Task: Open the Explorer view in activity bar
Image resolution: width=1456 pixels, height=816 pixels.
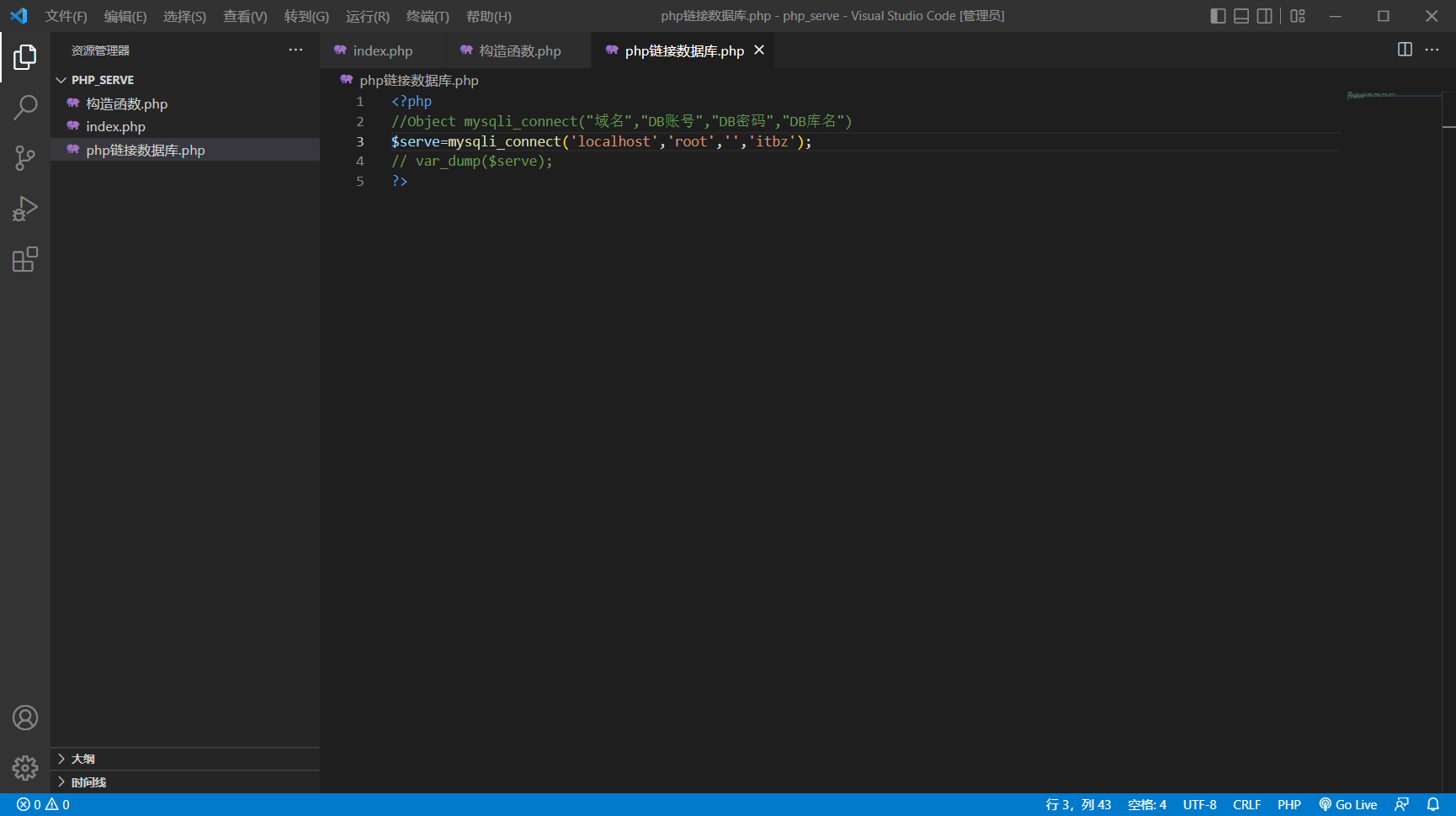Action: (x=25, y=57)
